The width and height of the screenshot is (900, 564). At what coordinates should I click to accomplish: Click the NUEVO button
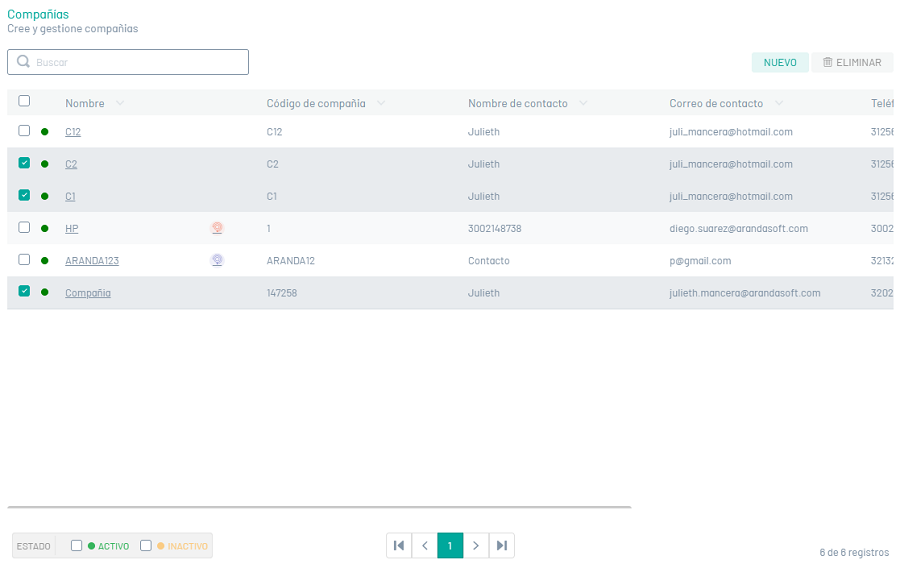click(x=780, y=62)
